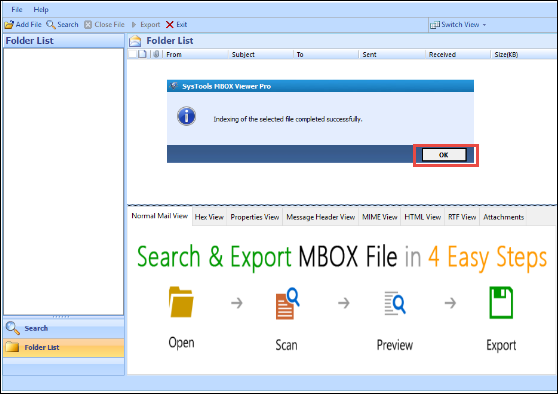Open the RTF View tab
This screenshot has width=558, height=394.
462,217
